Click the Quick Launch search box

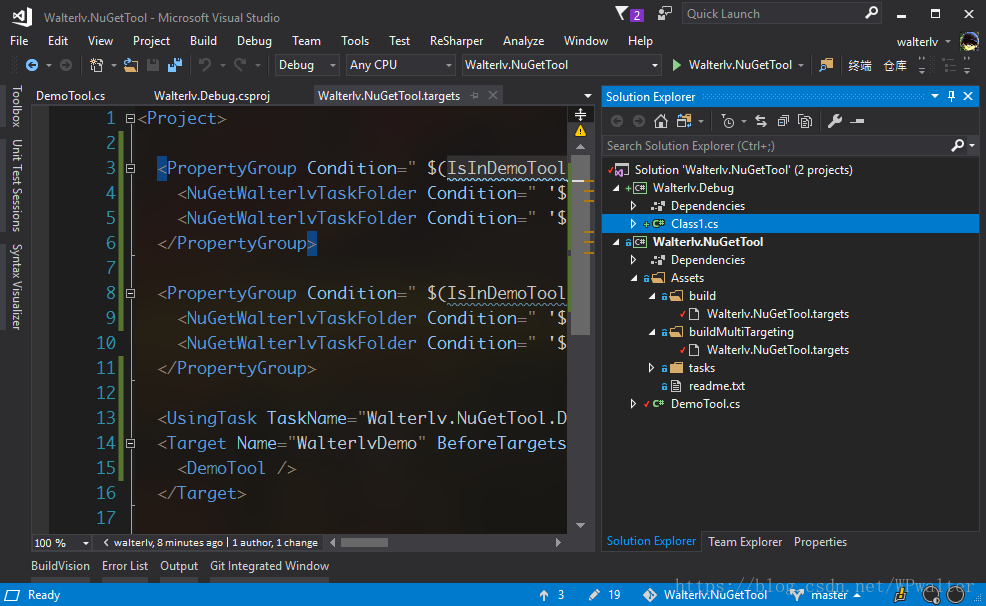tap(781, 13)
